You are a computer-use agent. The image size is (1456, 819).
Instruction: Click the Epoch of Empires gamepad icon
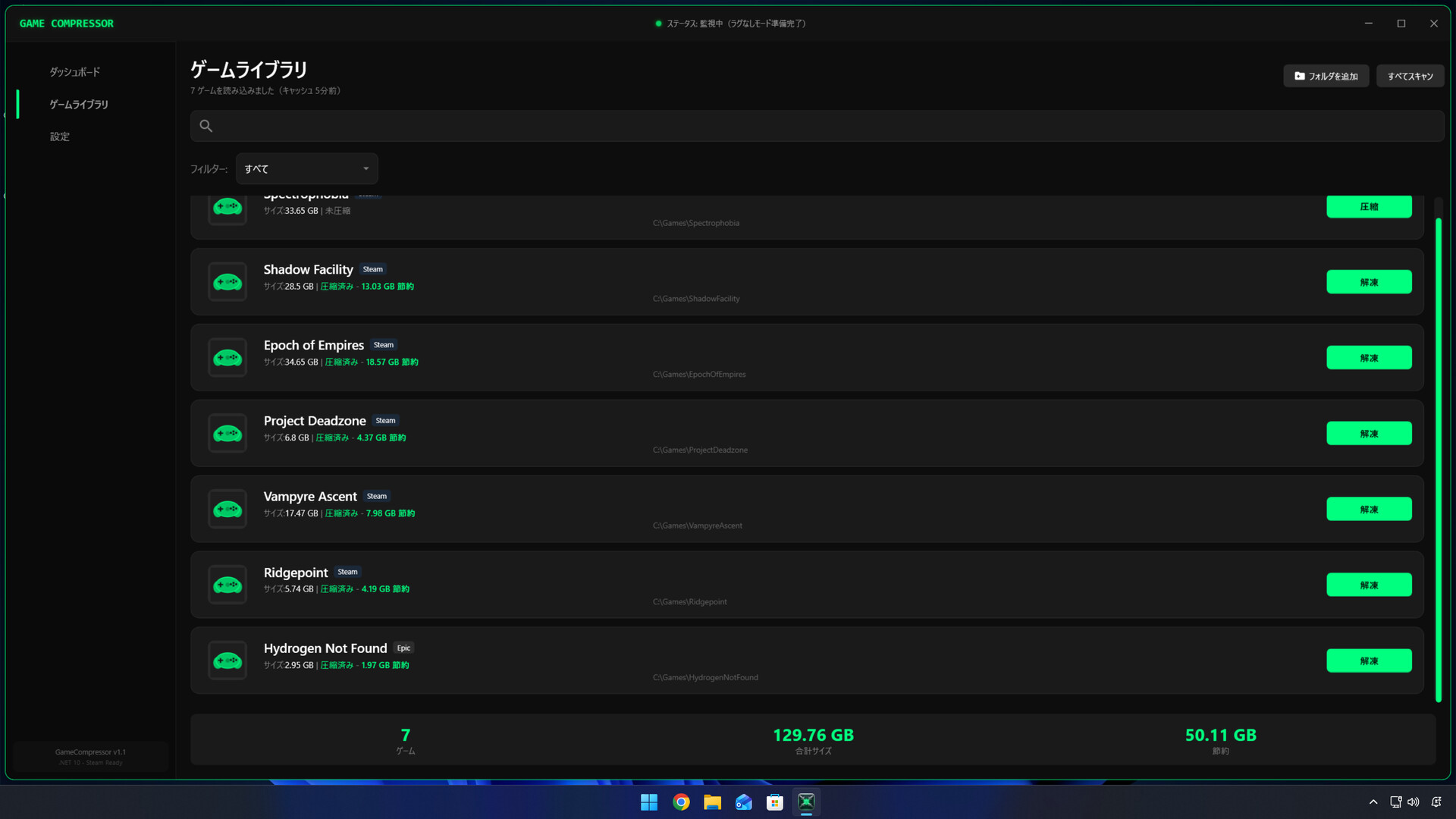click(227, 358)
